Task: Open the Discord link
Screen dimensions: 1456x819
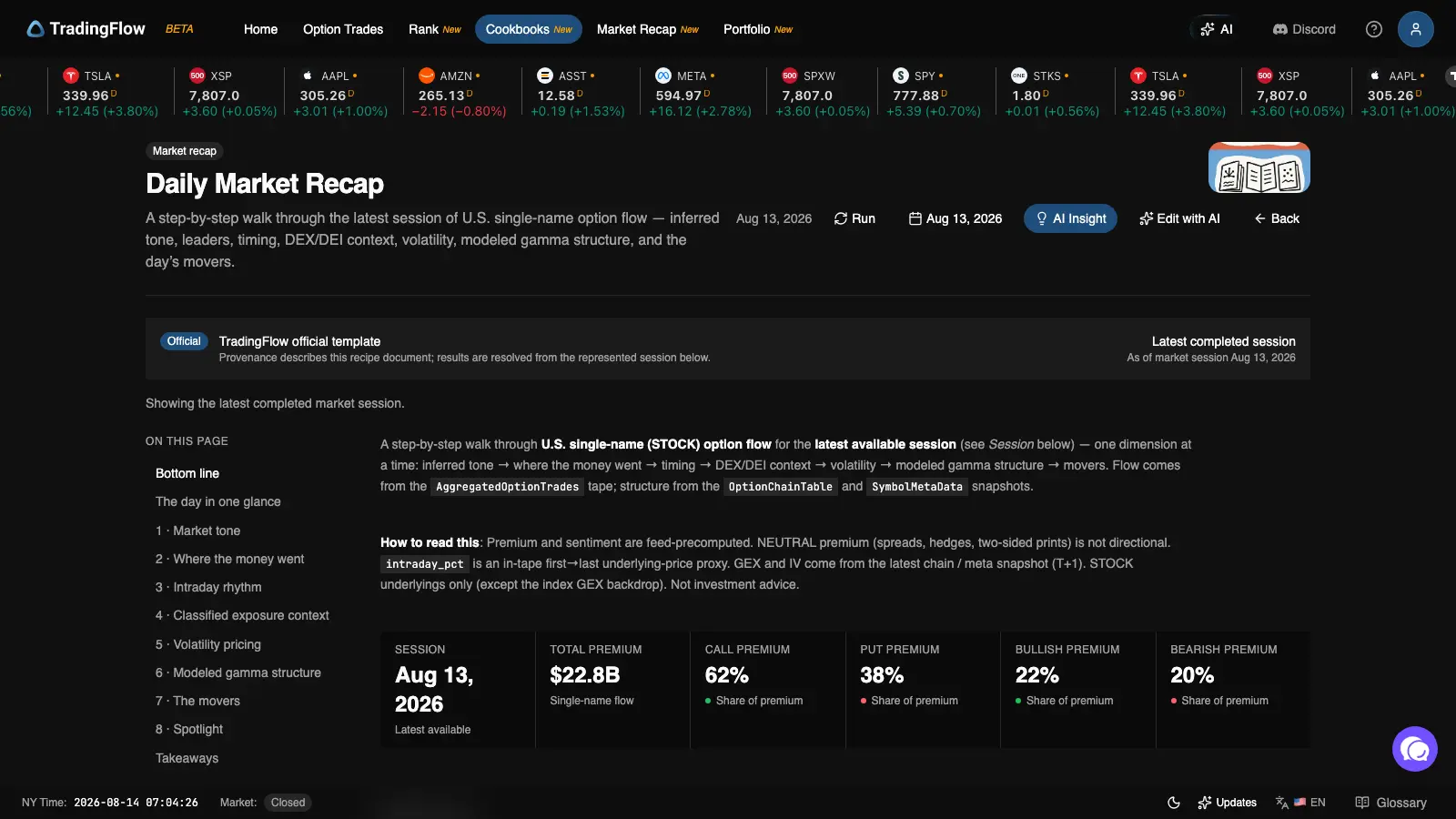Action: pyautogui.click(x=1304, y=29)
